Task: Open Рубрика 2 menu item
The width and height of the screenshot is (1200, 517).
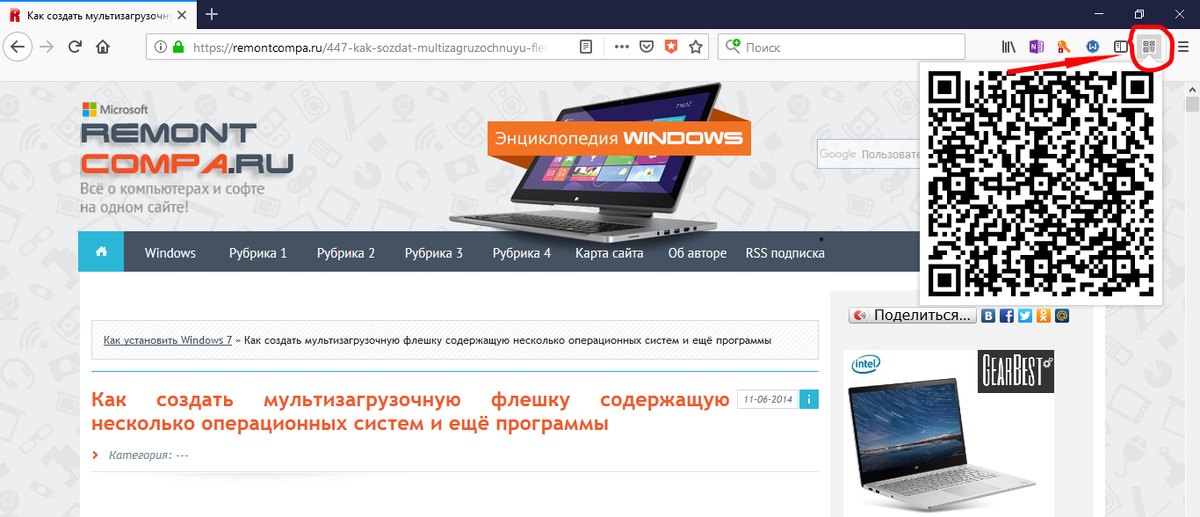Action: coord(346,253)
